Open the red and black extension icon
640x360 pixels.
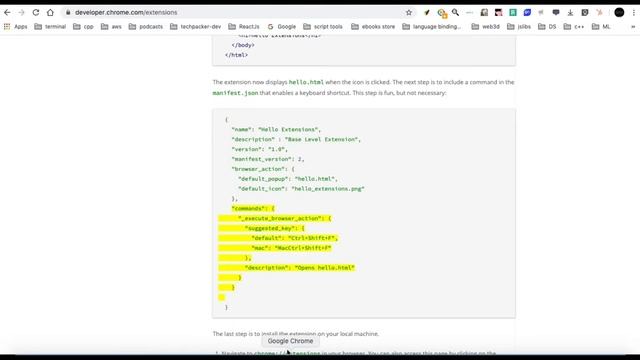[498, 13]
